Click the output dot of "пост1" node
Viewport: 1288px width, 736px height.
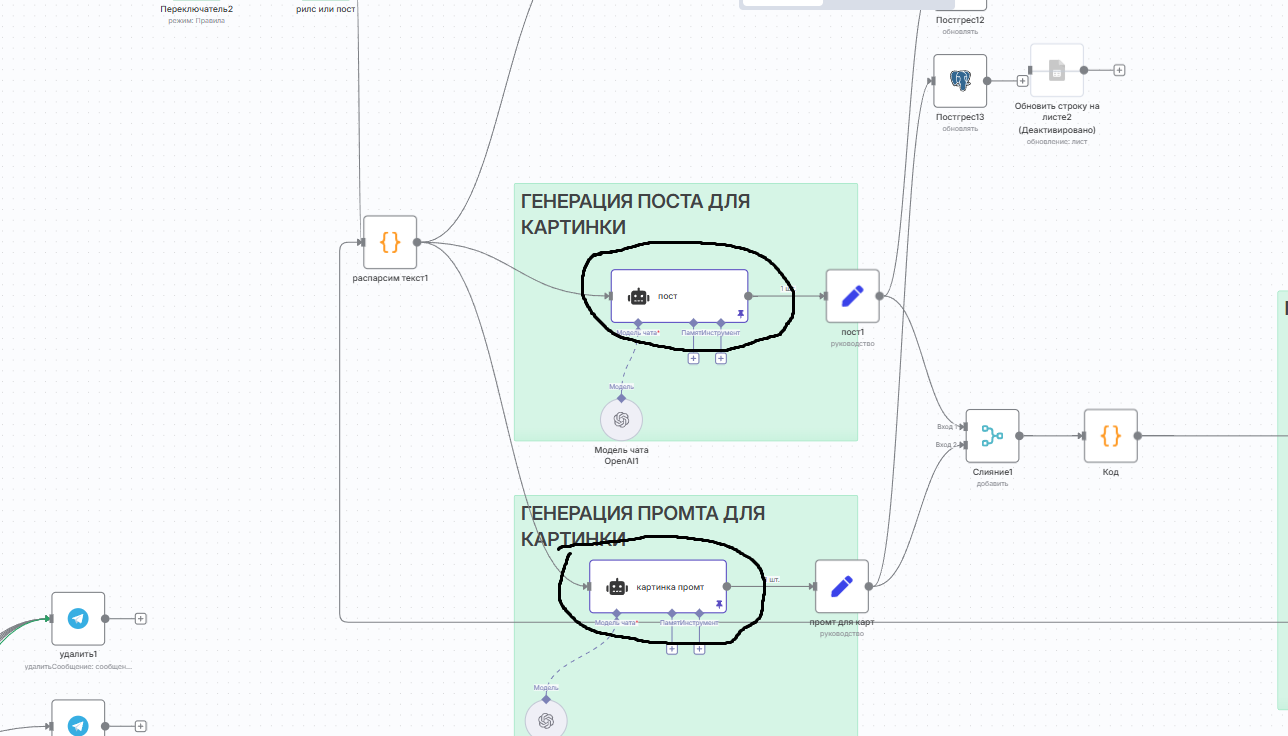[x=880, y=296]
